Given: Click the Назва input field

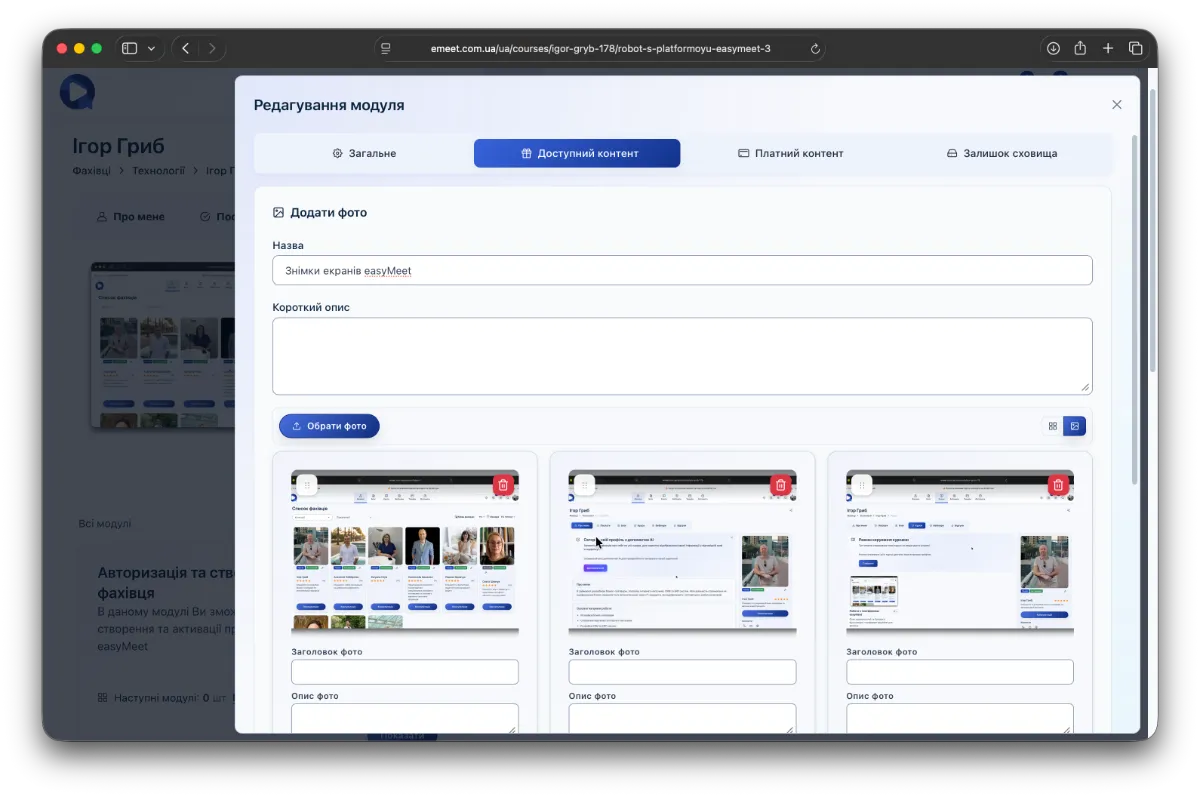Looking at the screenshot, I should (x=682, y=270).
